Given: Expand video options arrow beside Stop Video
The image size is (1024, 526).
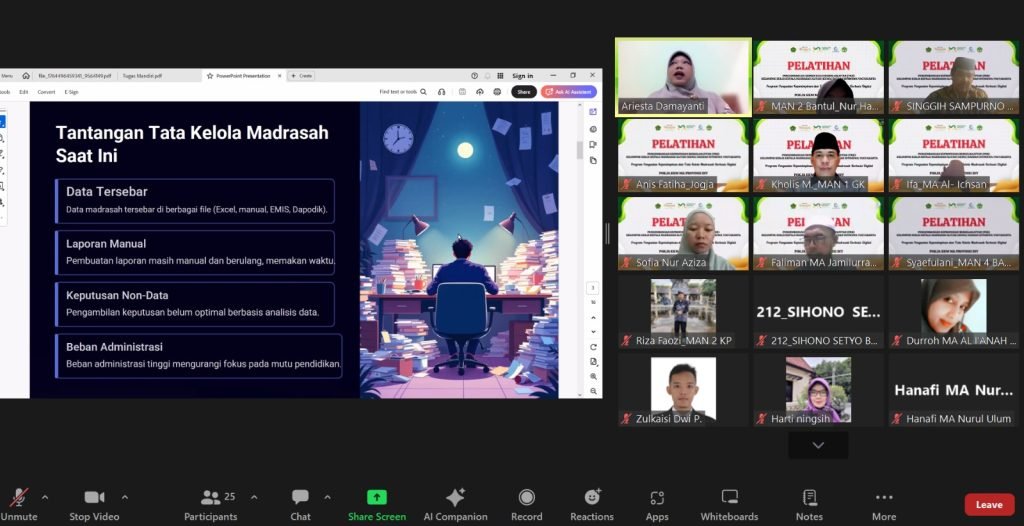Looking at the screenshot, I should pos(124,496).
